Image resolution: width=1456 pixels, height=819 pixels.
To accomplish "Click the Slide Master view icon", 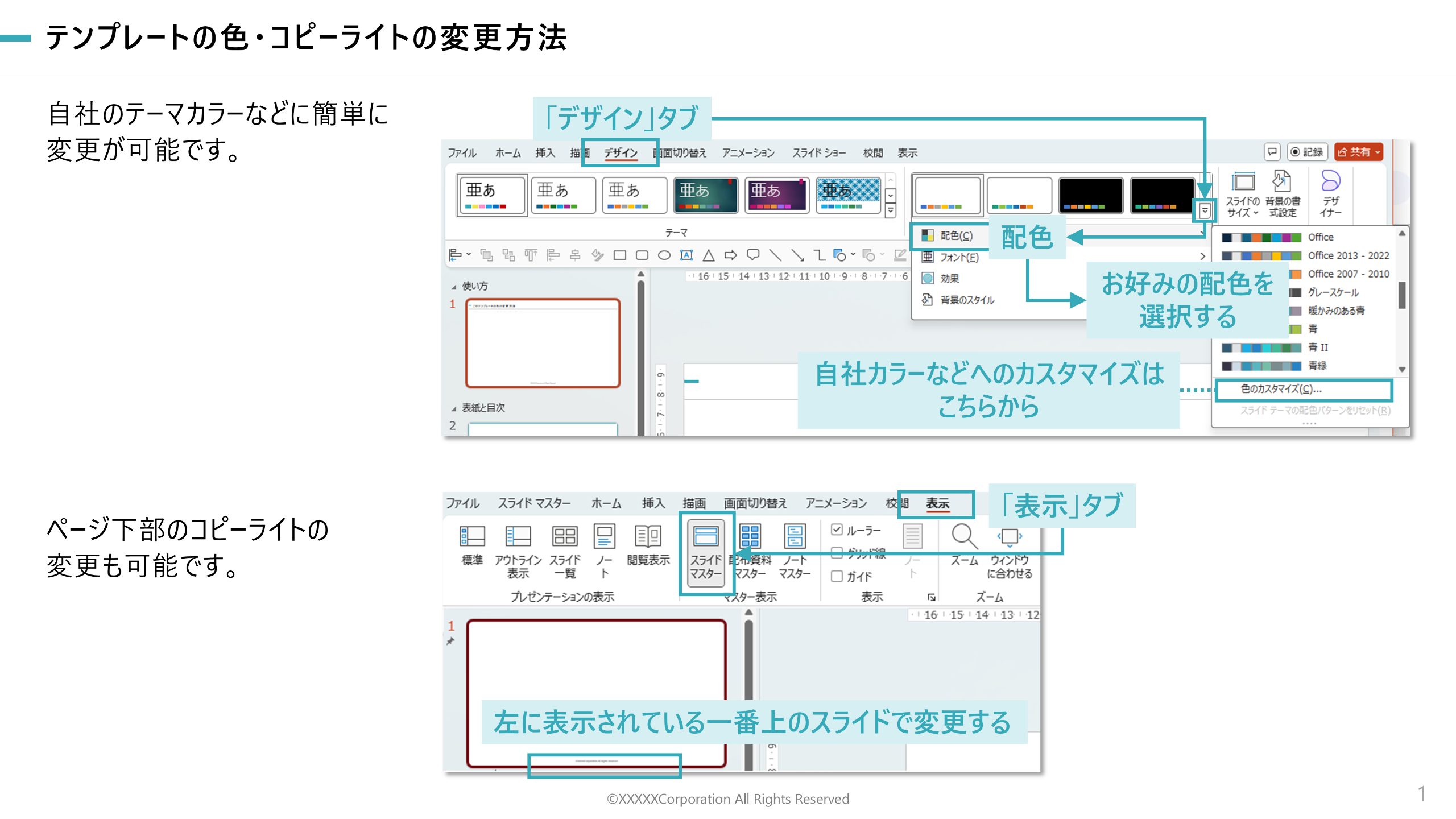I will pyautogui.click(x=706, y=537).
